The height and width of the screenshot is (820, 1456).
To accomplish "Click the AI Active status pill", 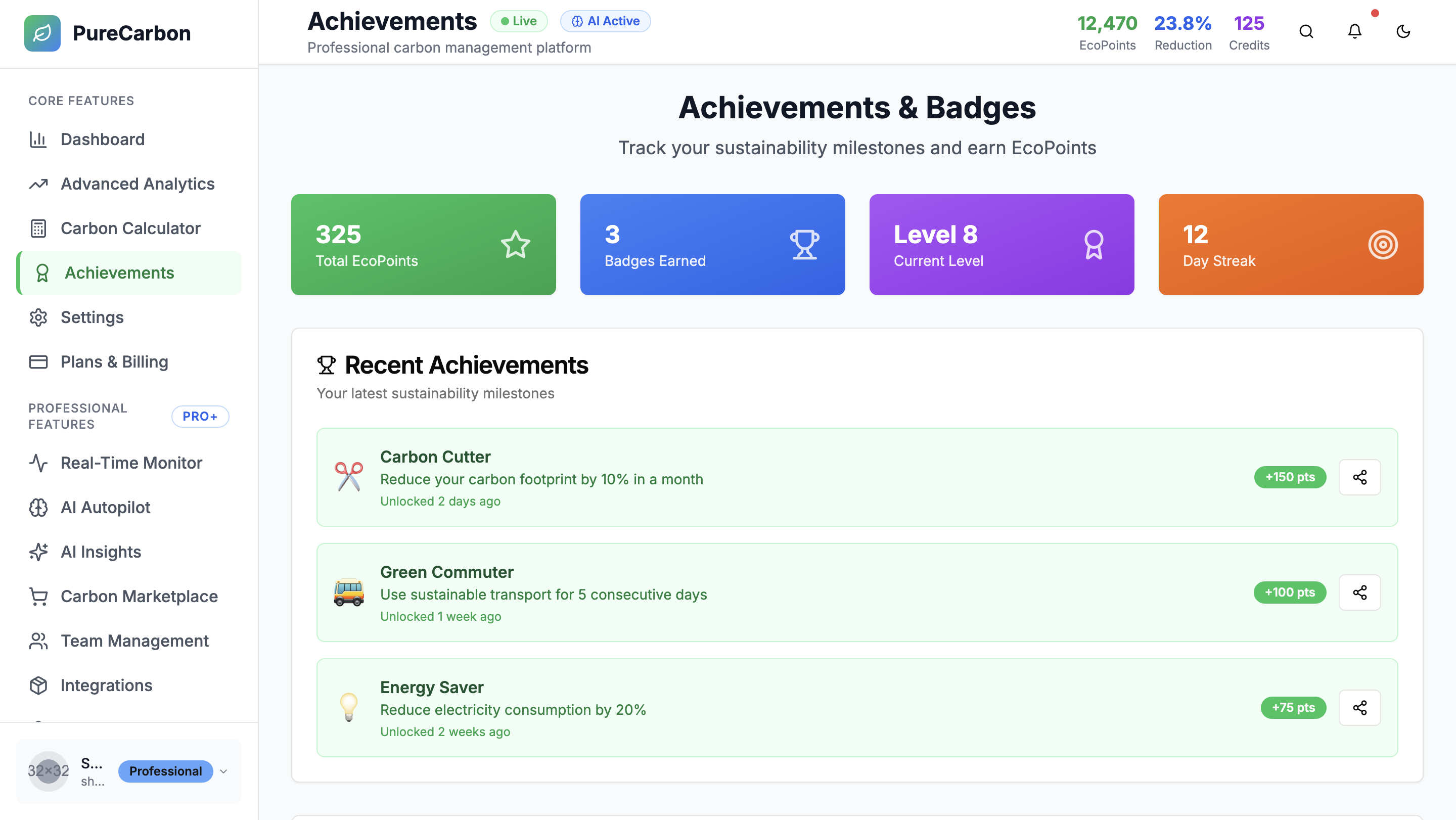I will pyautogui.click(x=605, y=21).
